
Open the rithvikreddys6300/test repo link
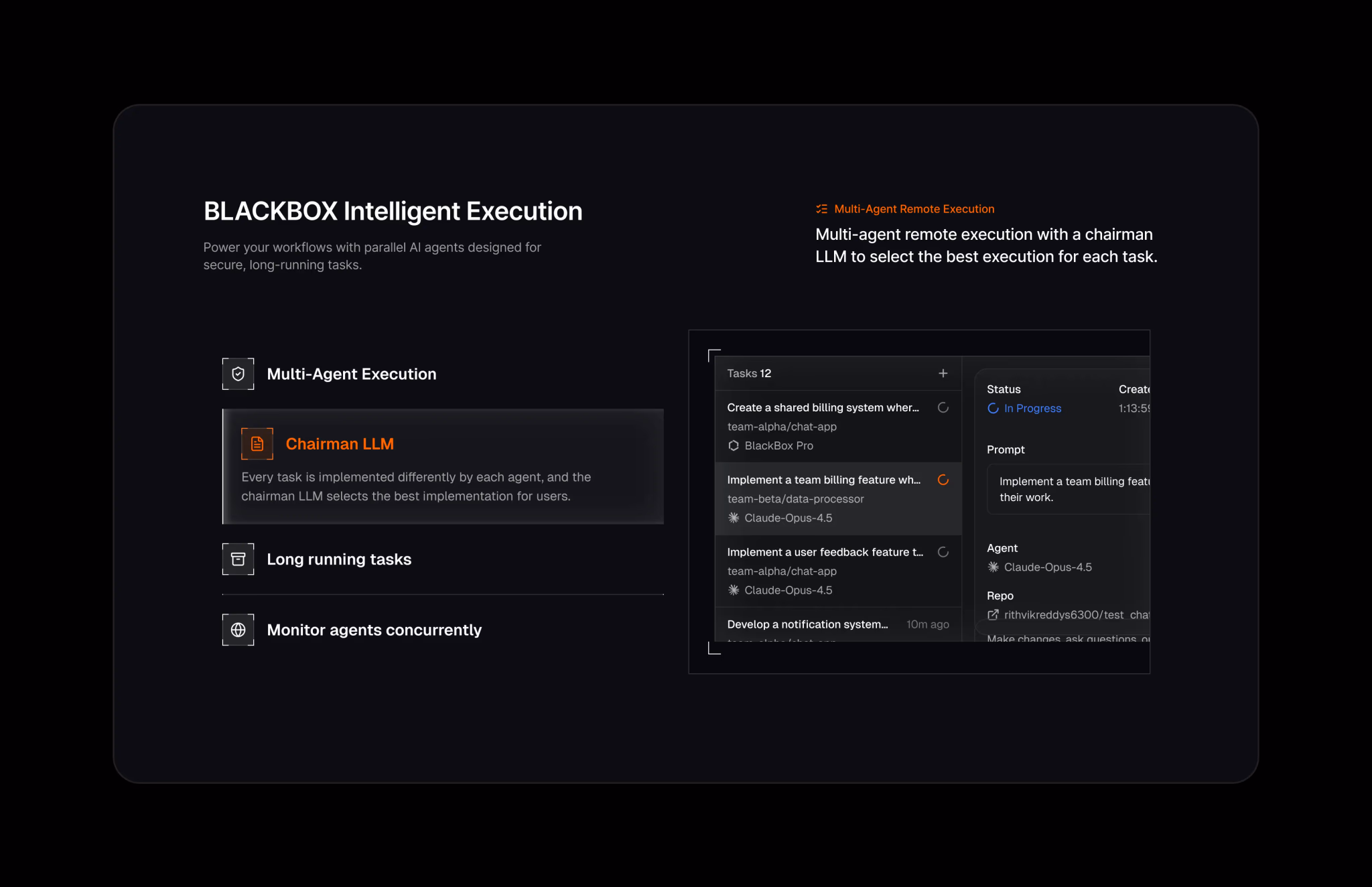(x=1077, y=614)
